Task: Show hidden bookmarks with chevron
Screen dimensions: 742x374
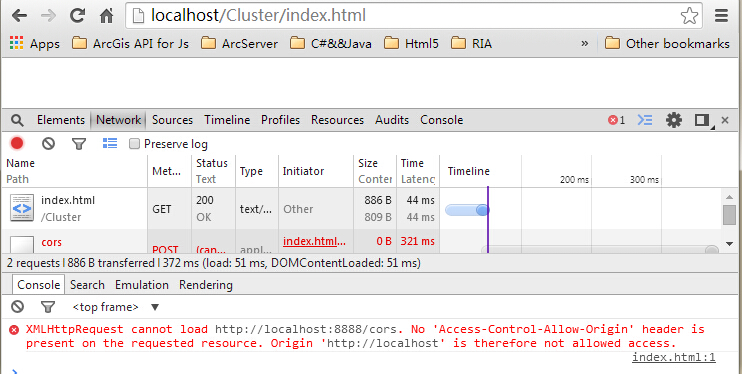Action: tap(584, 44)
